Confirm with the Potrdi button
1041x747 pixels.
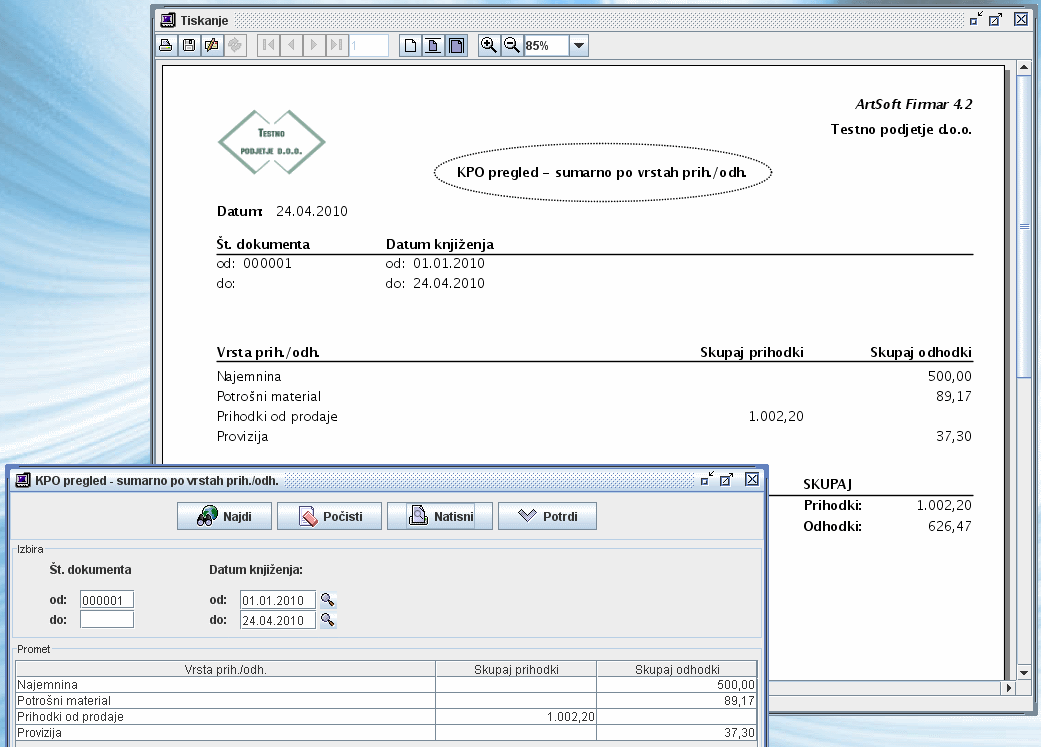point(548,516)
